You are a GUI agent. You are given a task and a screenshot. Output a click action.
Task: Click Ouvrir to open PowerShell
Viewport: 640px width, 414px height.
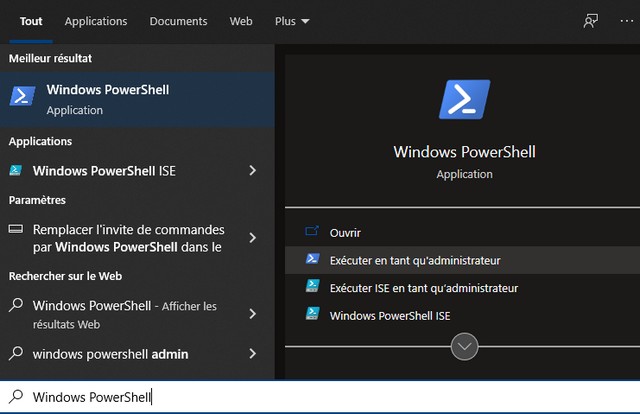pos(462,233)
